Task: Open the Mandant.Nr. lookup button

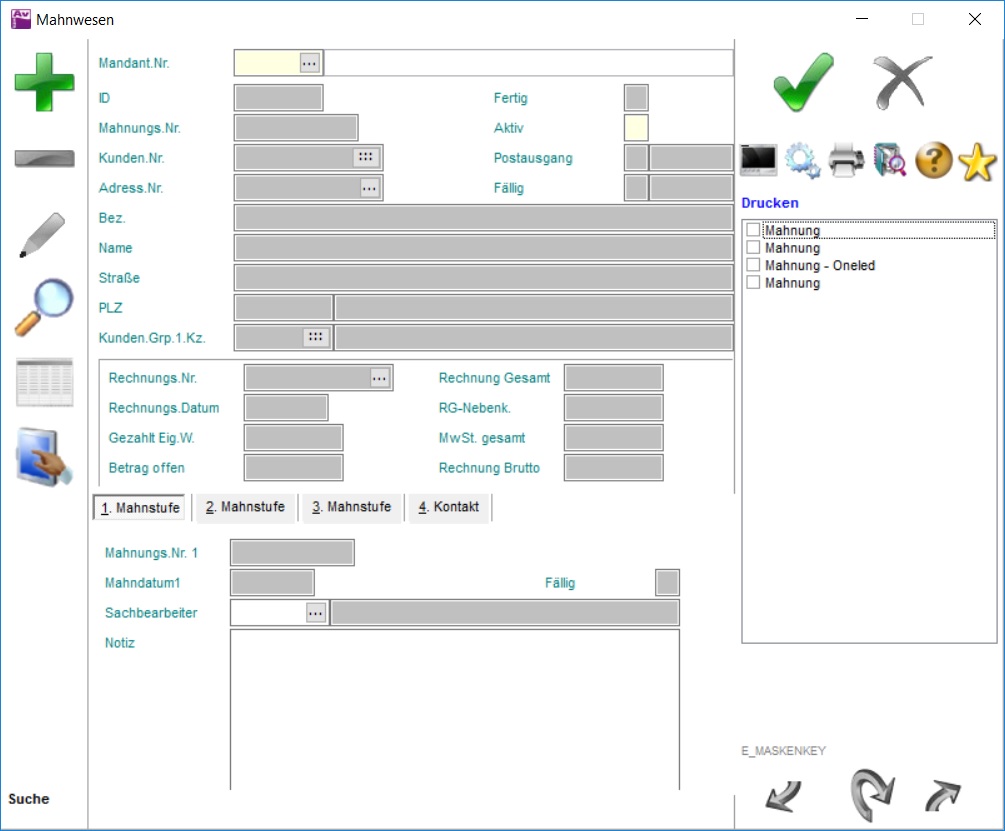Action: (x=309, y=63)
